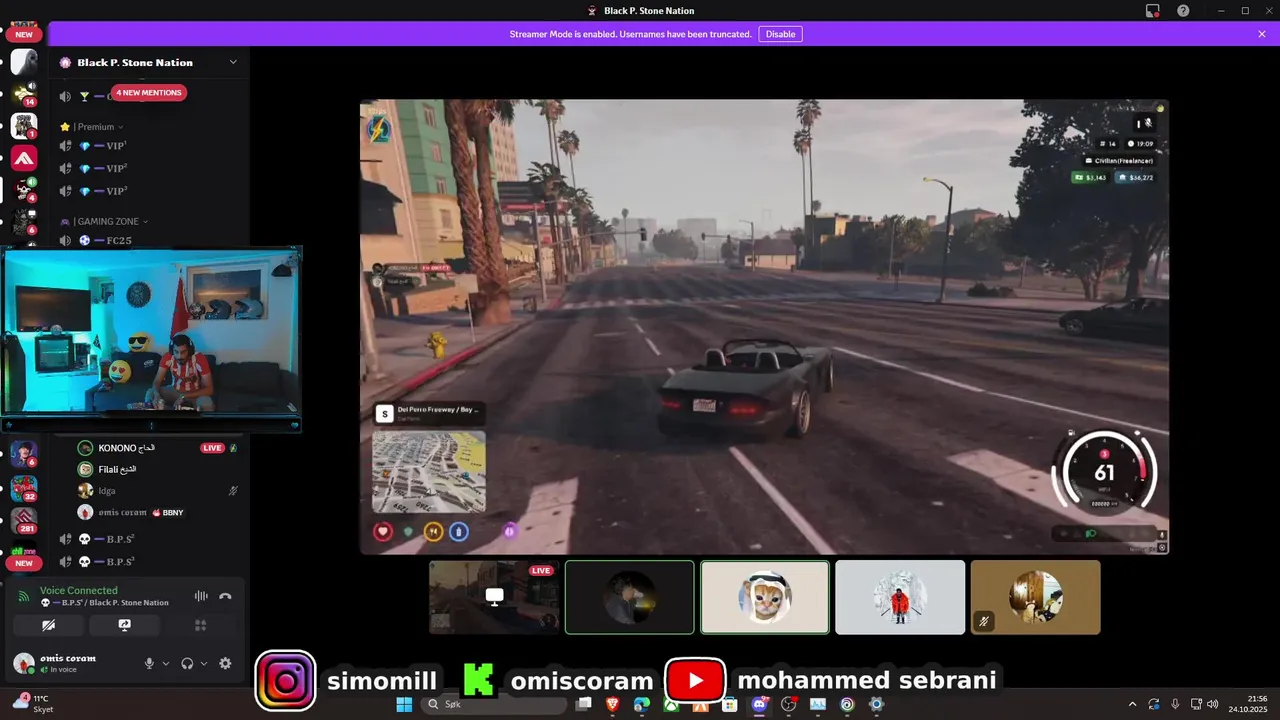
Task: Select the LIVE stream thumbnail tile
Action: [494, 597]
